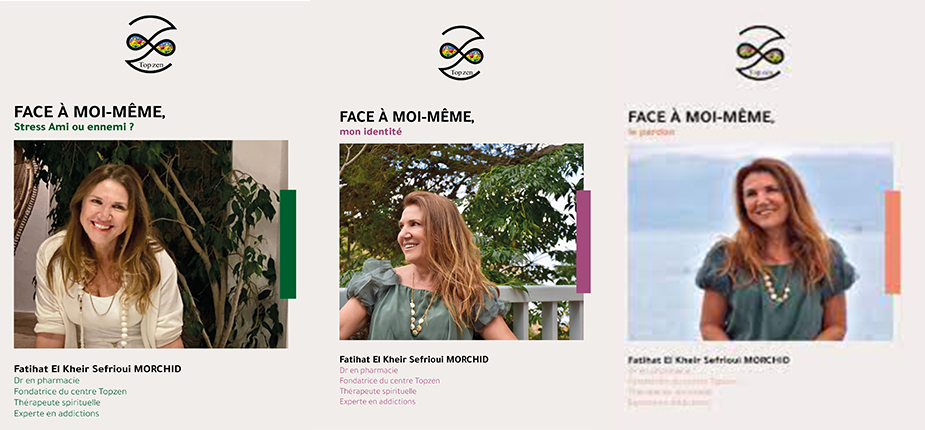This screenshot has width=925, height=430.
Task: Select the purple accent bar beside the photo
Action: (x=583, y=241)
